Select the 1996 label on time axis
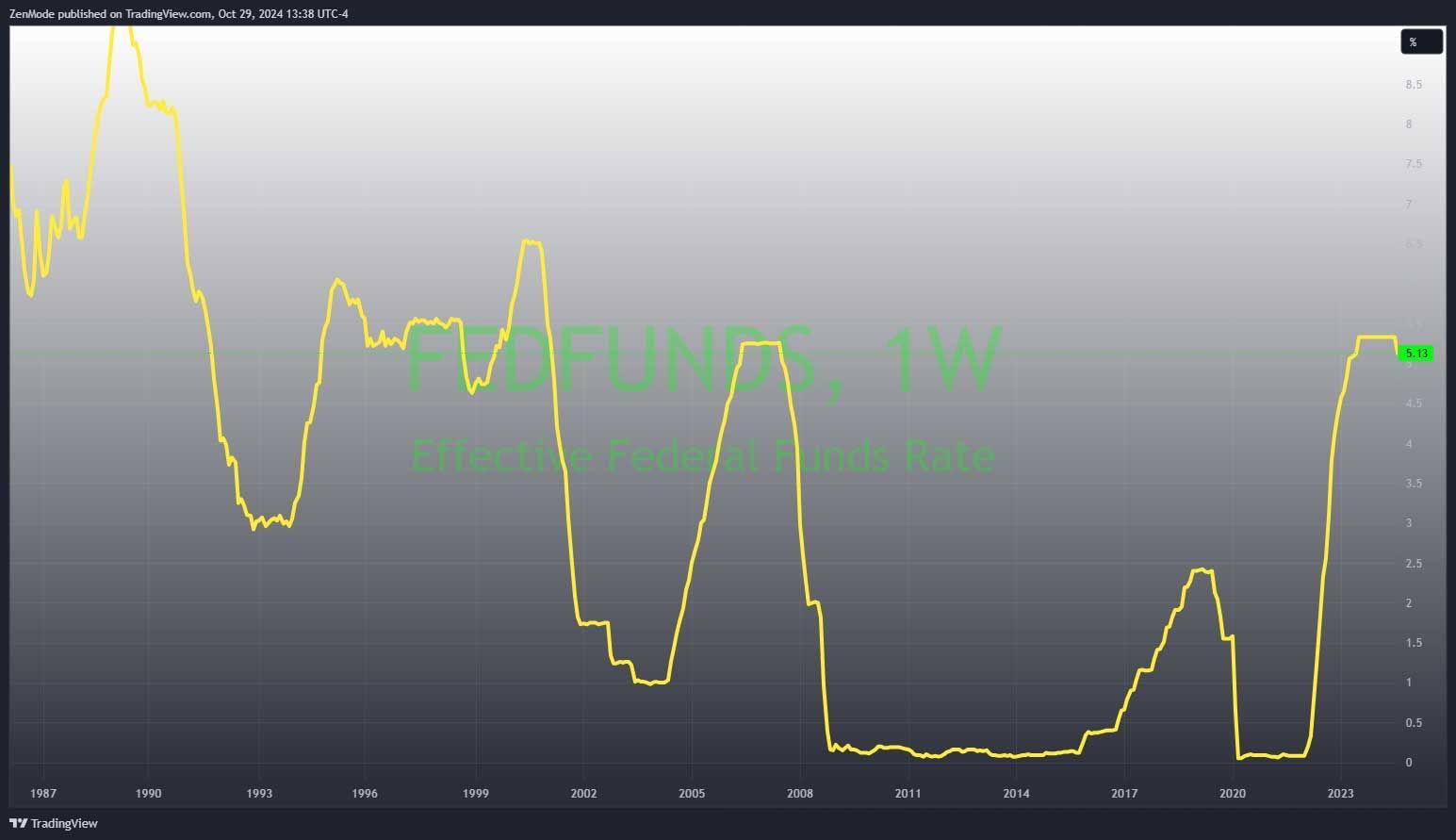This screenshot has width=1456, height=840. click(x=364, y=794)
